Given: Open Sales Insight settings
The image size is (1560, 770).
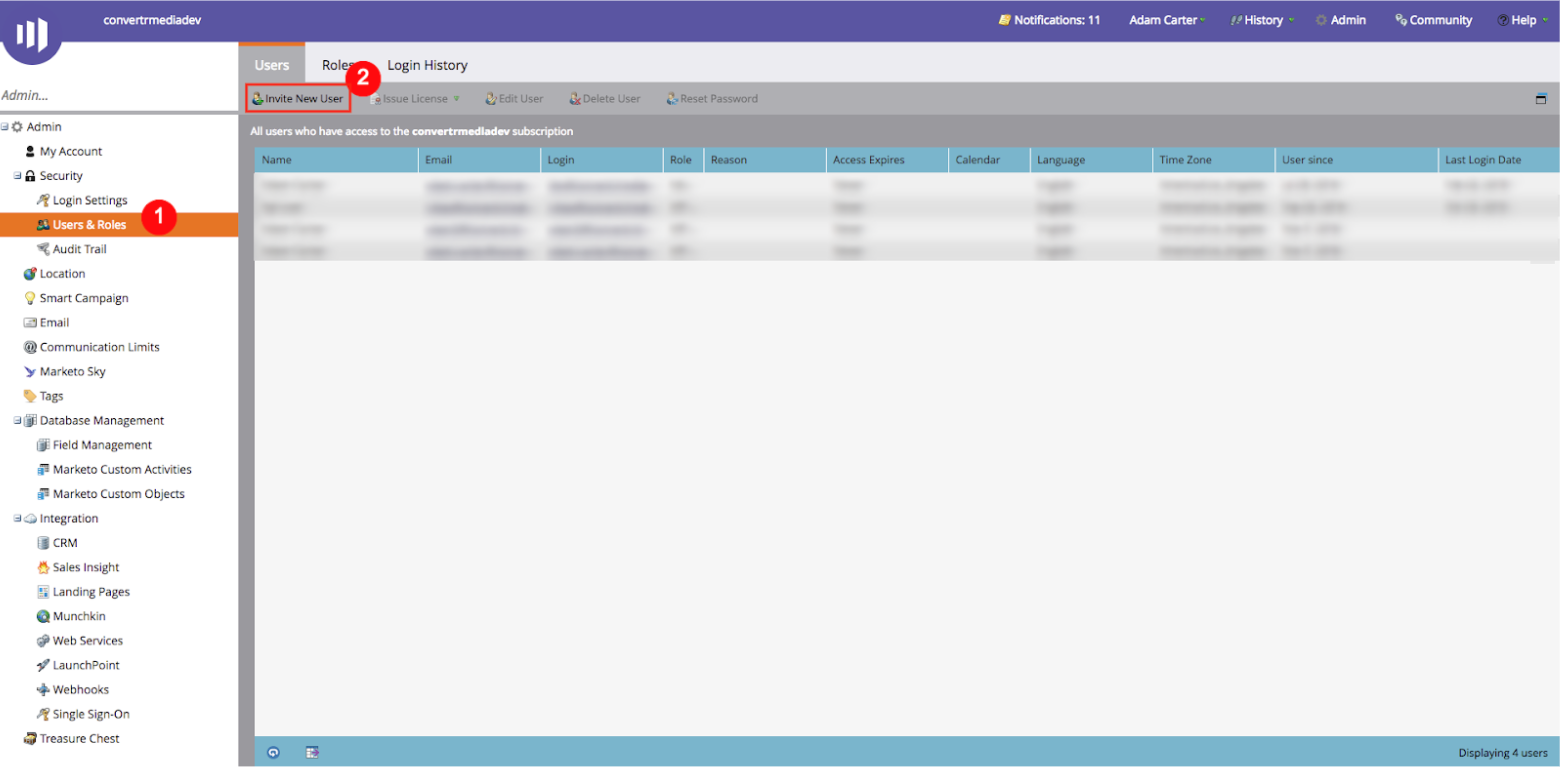Looking at the screenshot, I should (78, 567).
